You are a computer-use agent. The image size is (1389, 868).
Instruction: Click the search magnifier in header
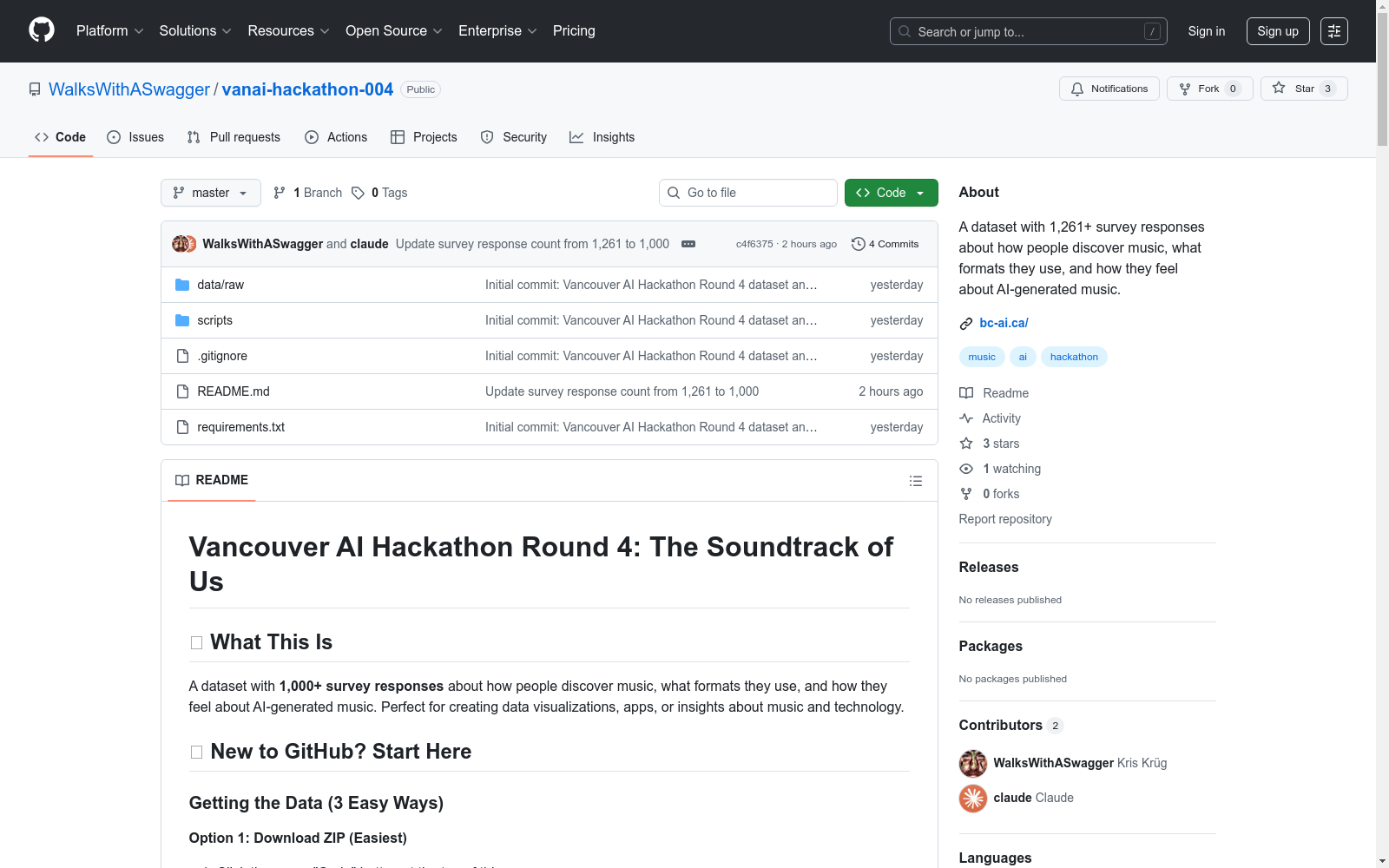(x=905, y=31)
